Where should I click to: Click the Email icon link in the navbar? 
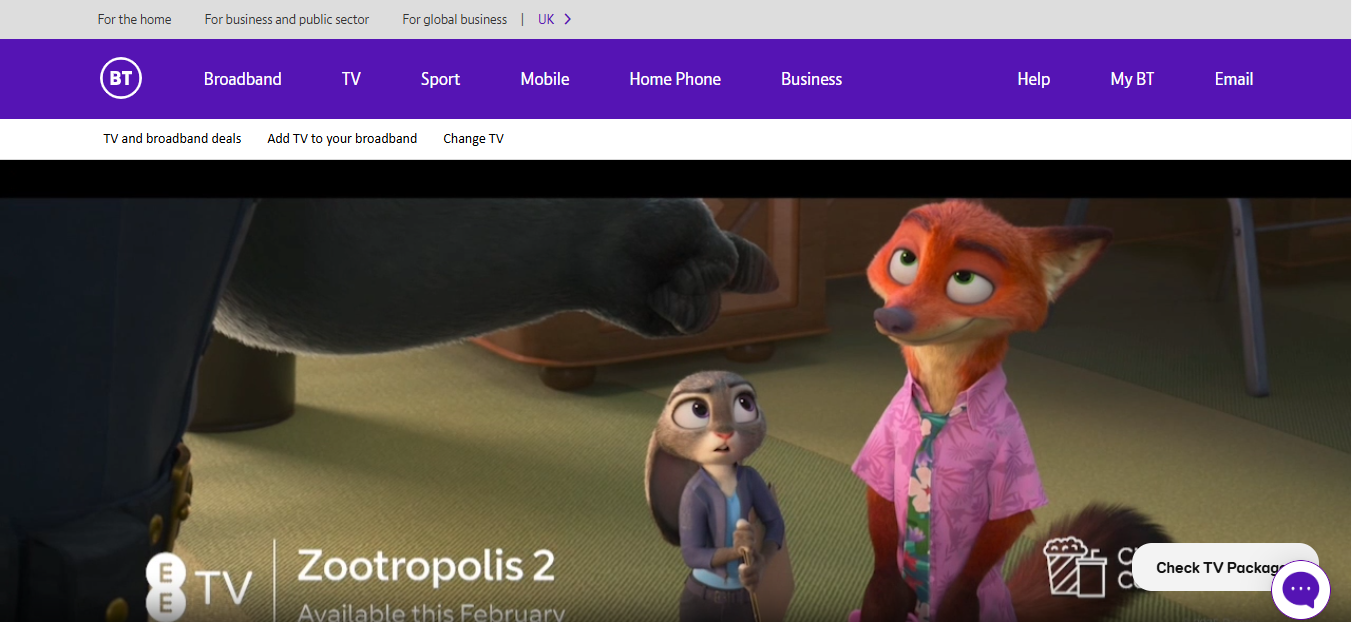pyautogui.click(x=1233, y=78)
